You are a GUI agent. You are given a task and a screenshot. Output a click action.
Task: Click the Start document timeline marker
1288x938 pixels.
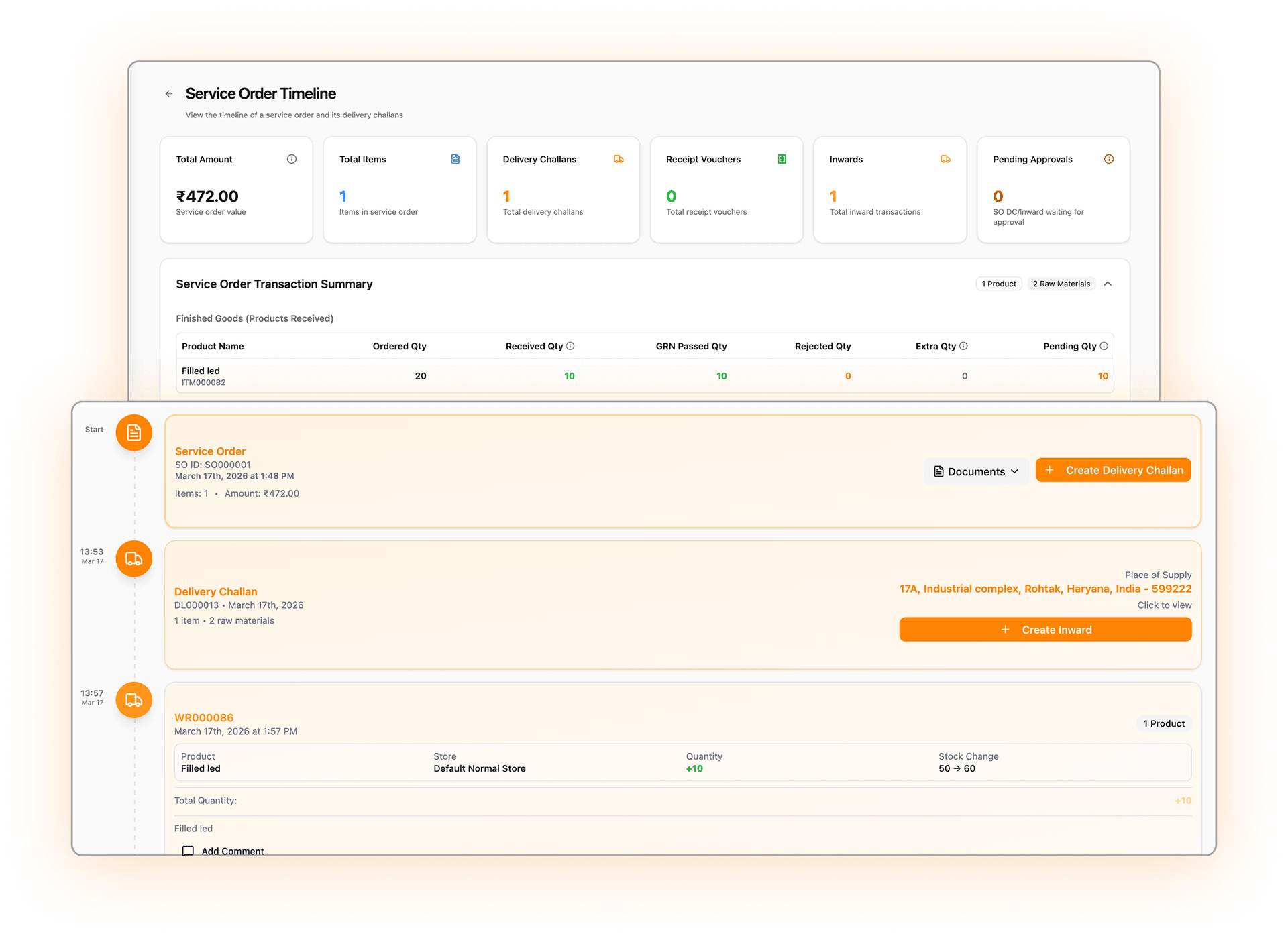[x=134, y=432]
